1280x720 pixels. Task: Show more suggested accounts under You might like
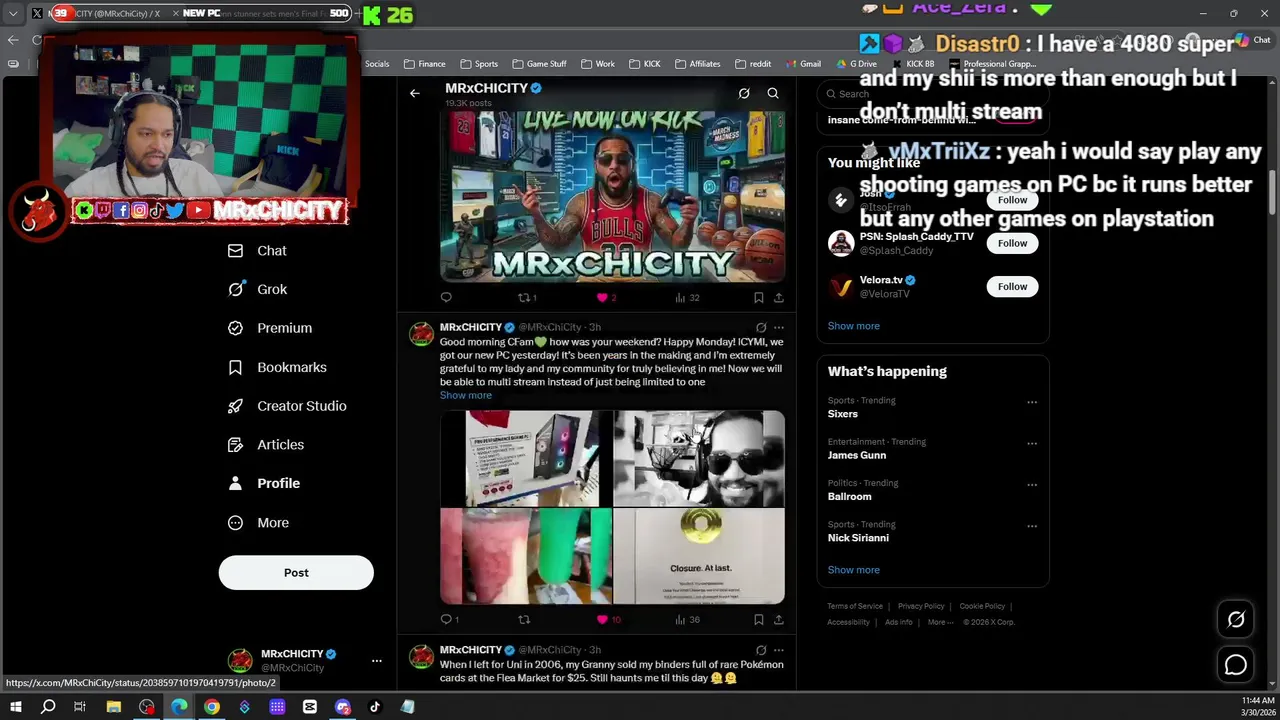[x=854, y=326]
